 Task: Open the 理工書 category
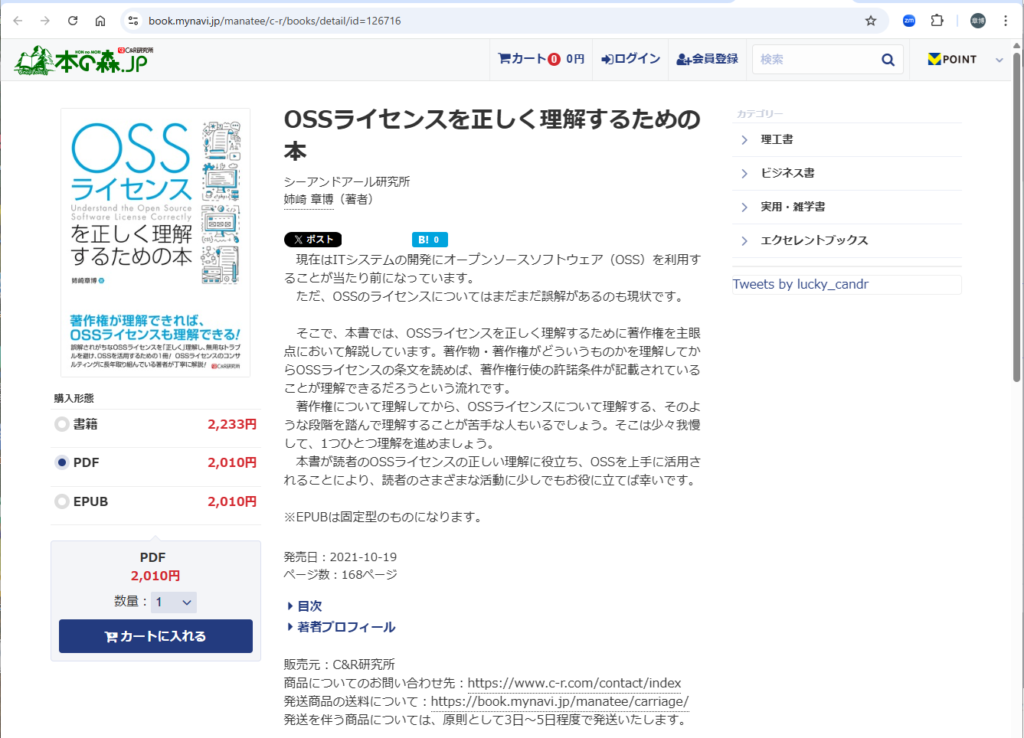(x=777, y=139)
